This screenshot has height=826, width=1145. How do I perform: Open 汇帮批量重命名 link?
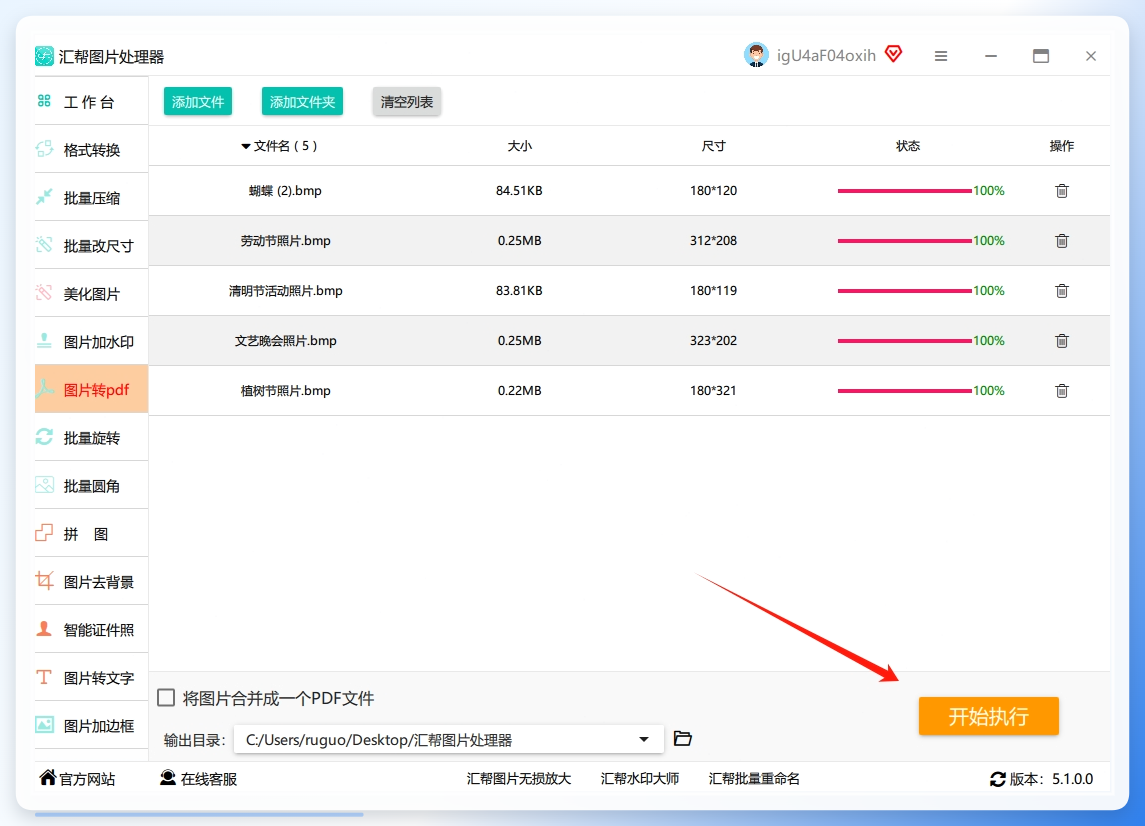point(754,779)
